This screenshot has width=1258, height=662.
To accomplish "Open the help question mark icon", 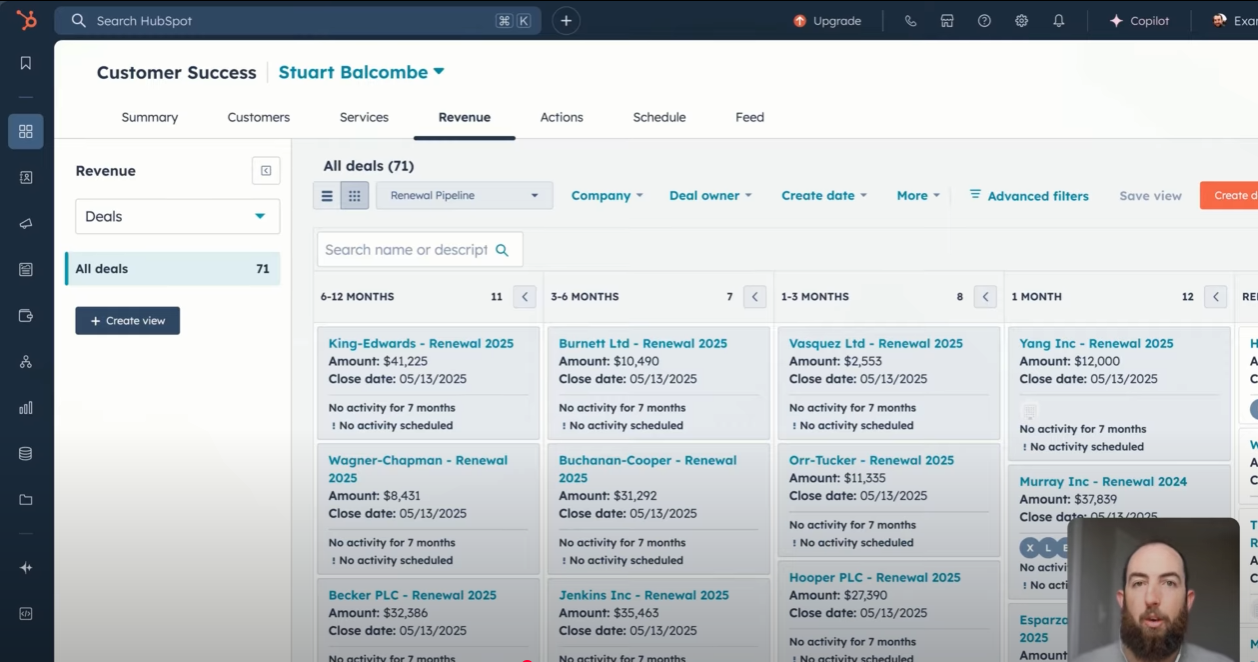I will pyautogui.click(x=984, y=21).
